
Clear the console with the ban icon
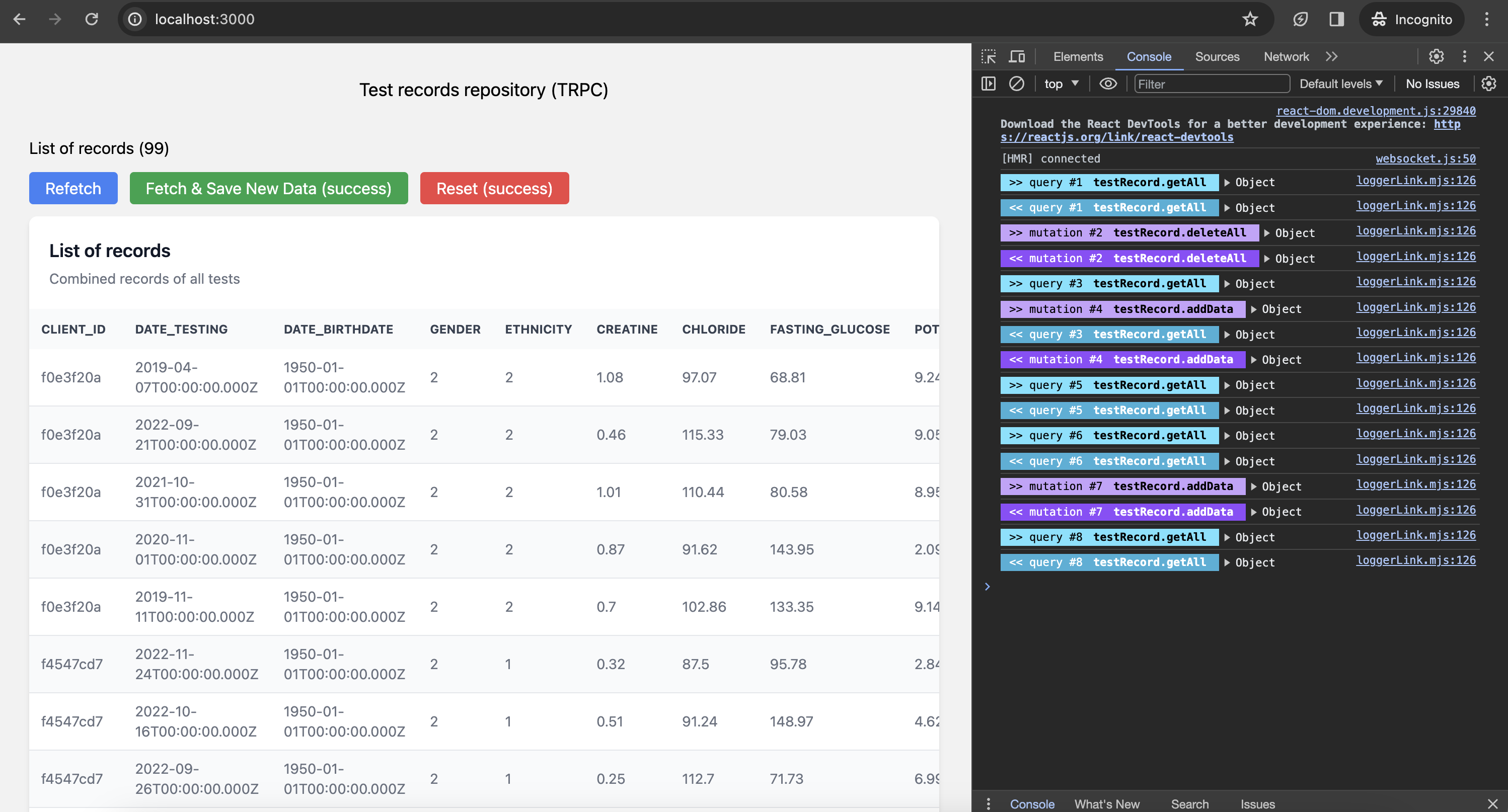tap(1017, 84)
